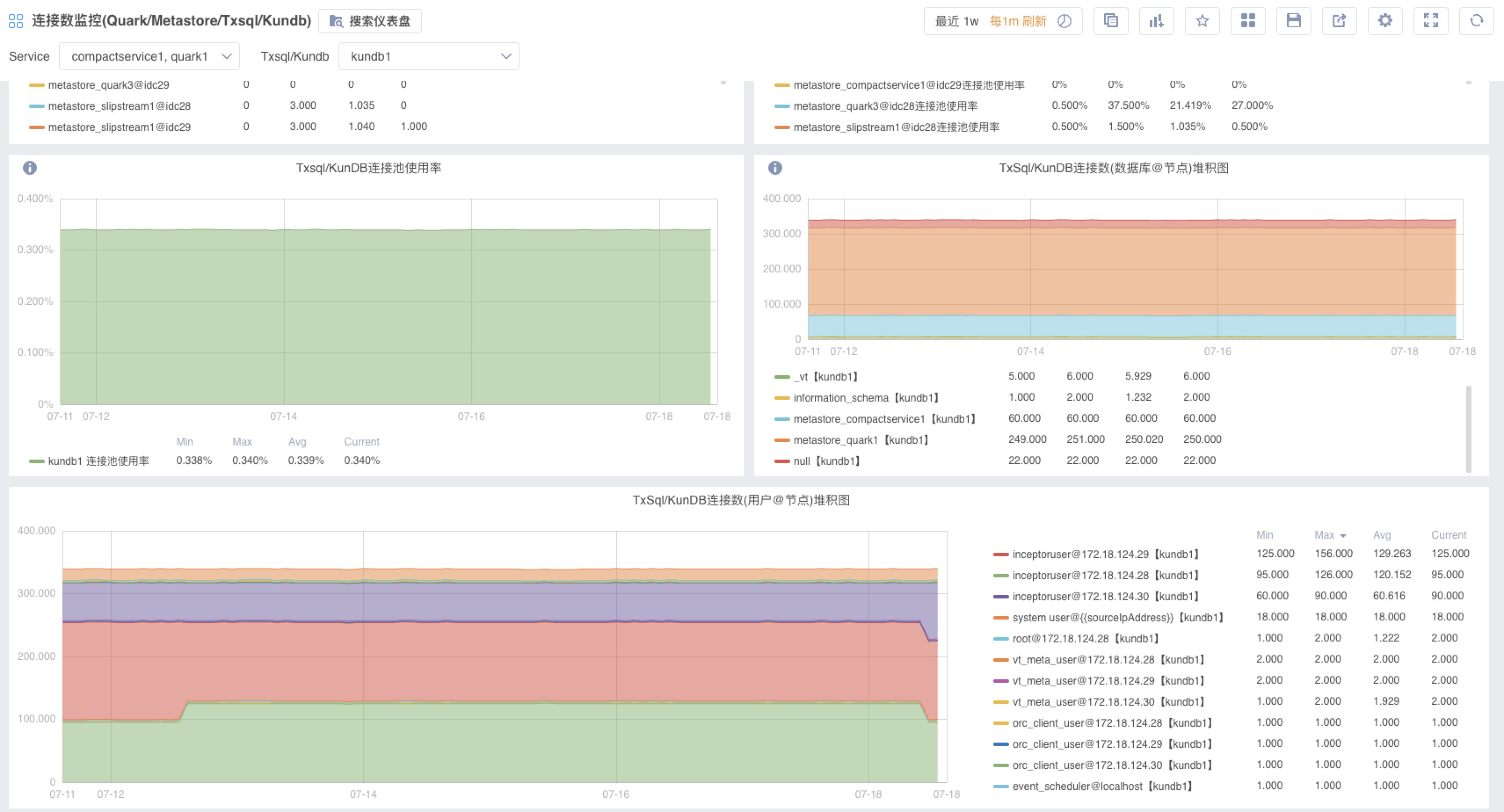
Task: Toggle metastore_compactservice1@idc29连接池使用率 series
Action: [x=908, y=85]
